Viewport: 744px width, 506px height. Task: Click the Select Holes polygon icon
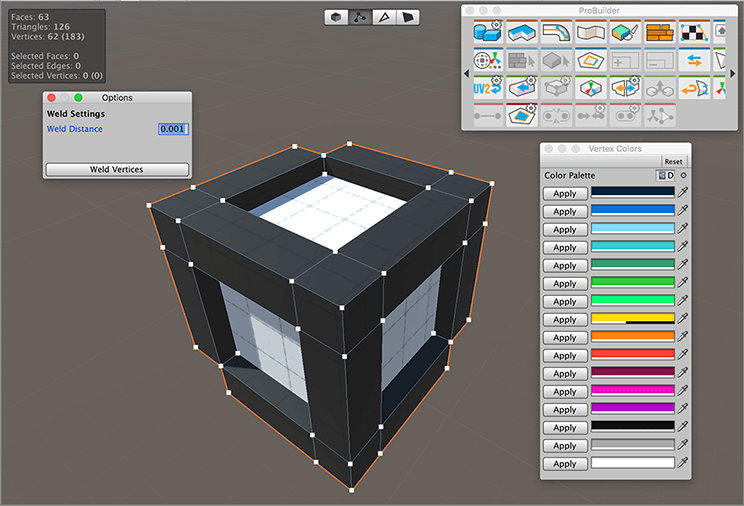[591, 60]
